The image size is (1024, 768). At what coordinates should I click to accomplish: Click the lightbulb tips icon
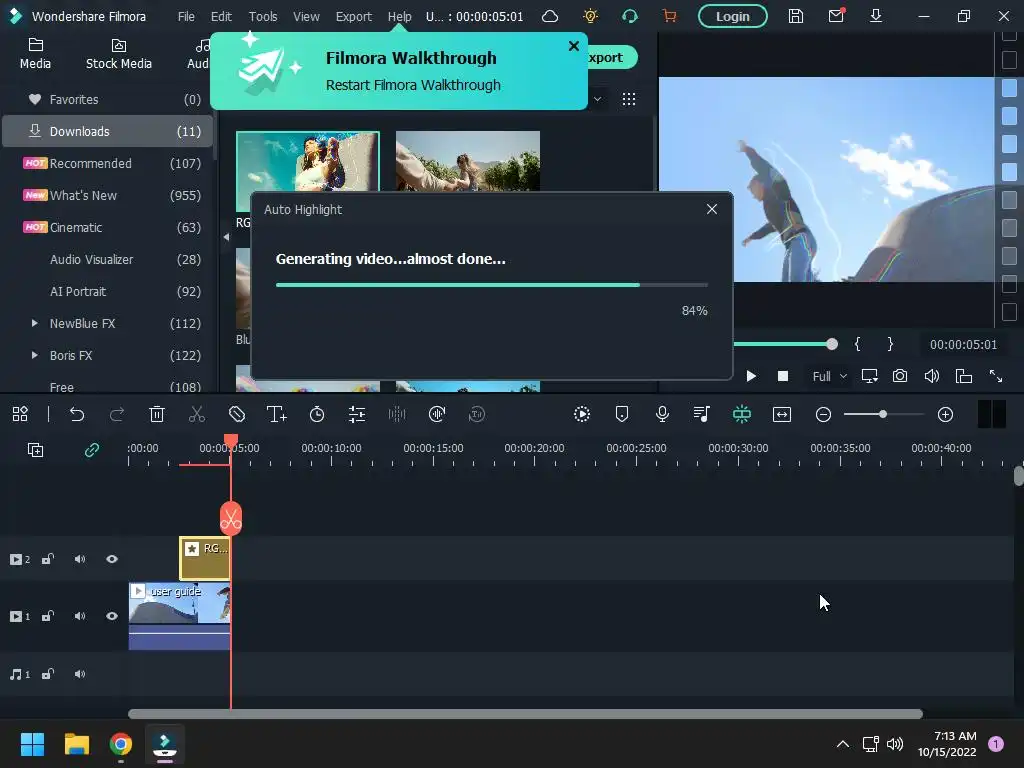pos(590,16)
